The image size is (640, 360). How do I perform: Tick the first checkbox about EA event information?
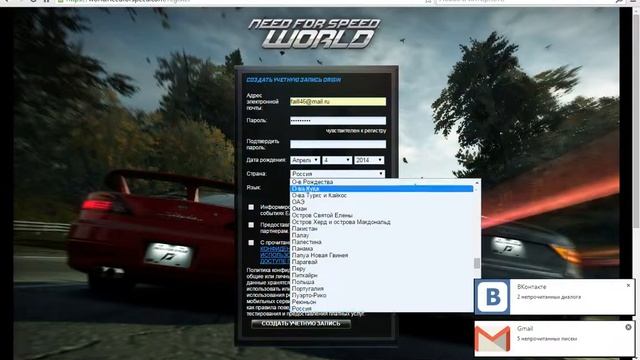[x=251, y=207]
